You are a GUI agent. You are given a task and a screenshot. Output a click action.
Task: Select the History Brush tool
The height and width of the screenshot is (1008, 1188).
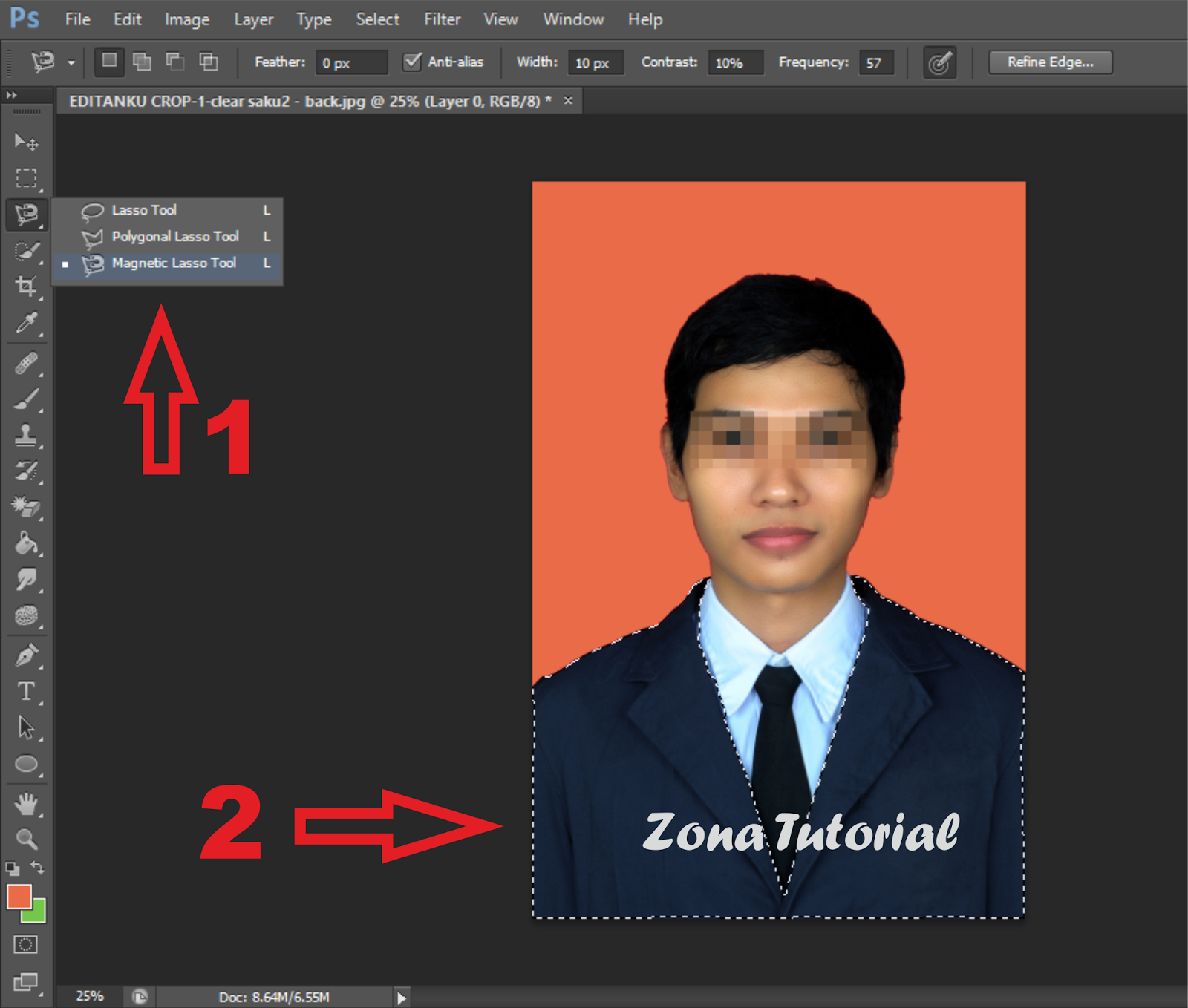26,471
